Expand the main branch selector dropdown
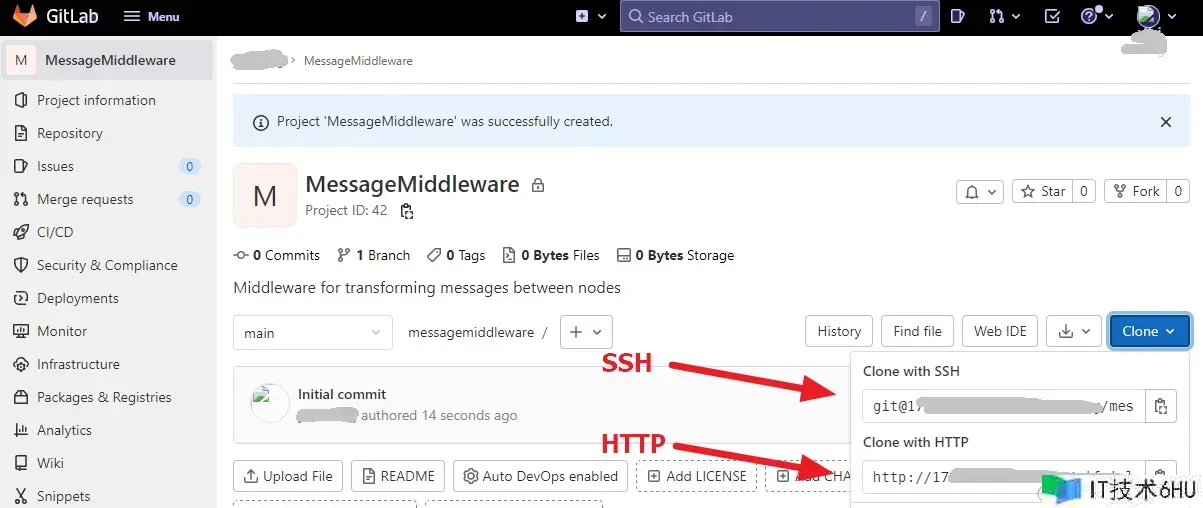Viewport: 1203px width, 508px height. click(x=313, y=332)
